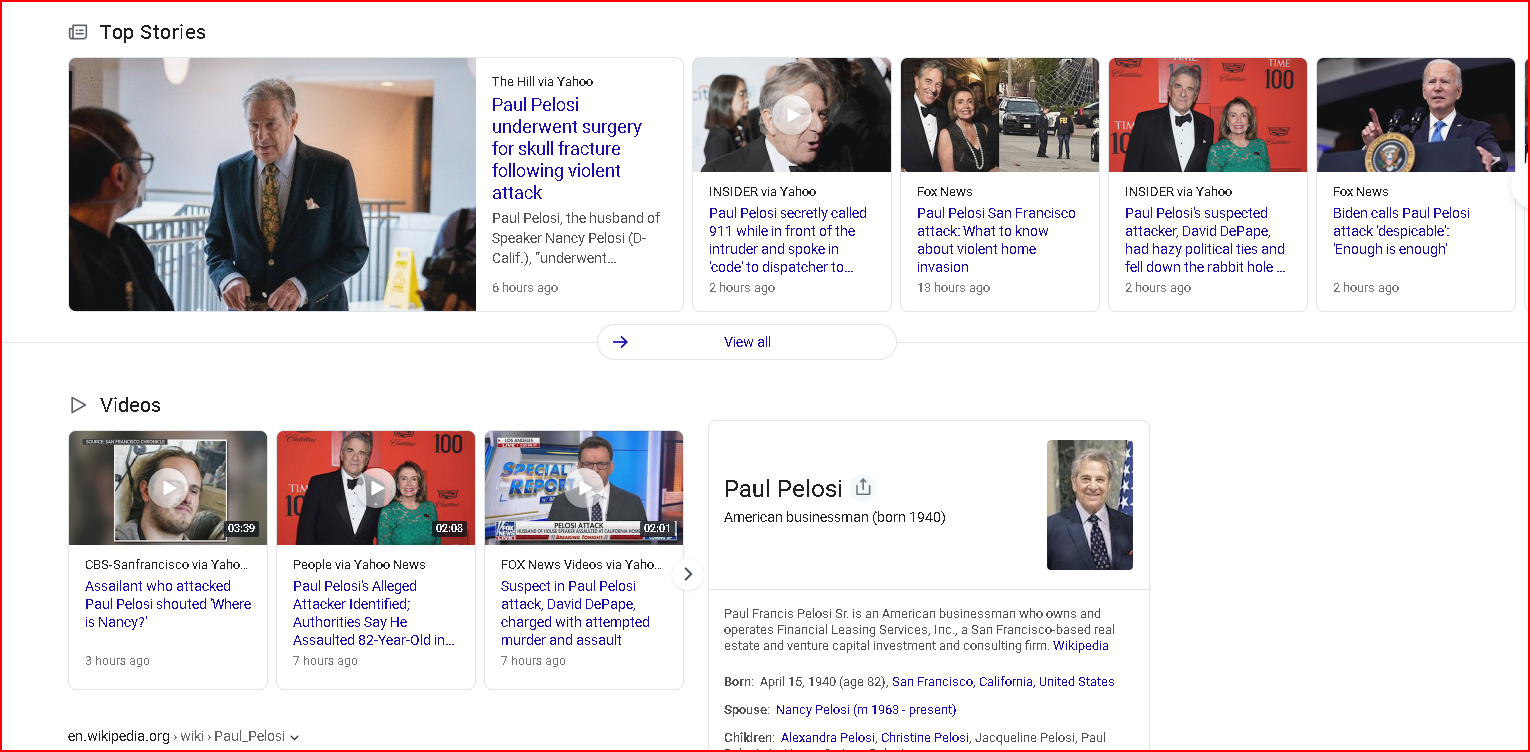The width and height of the screenshot is (1530, 752).
Task: Click the Top Stories newspaper icon
Action: pos(78,32)
